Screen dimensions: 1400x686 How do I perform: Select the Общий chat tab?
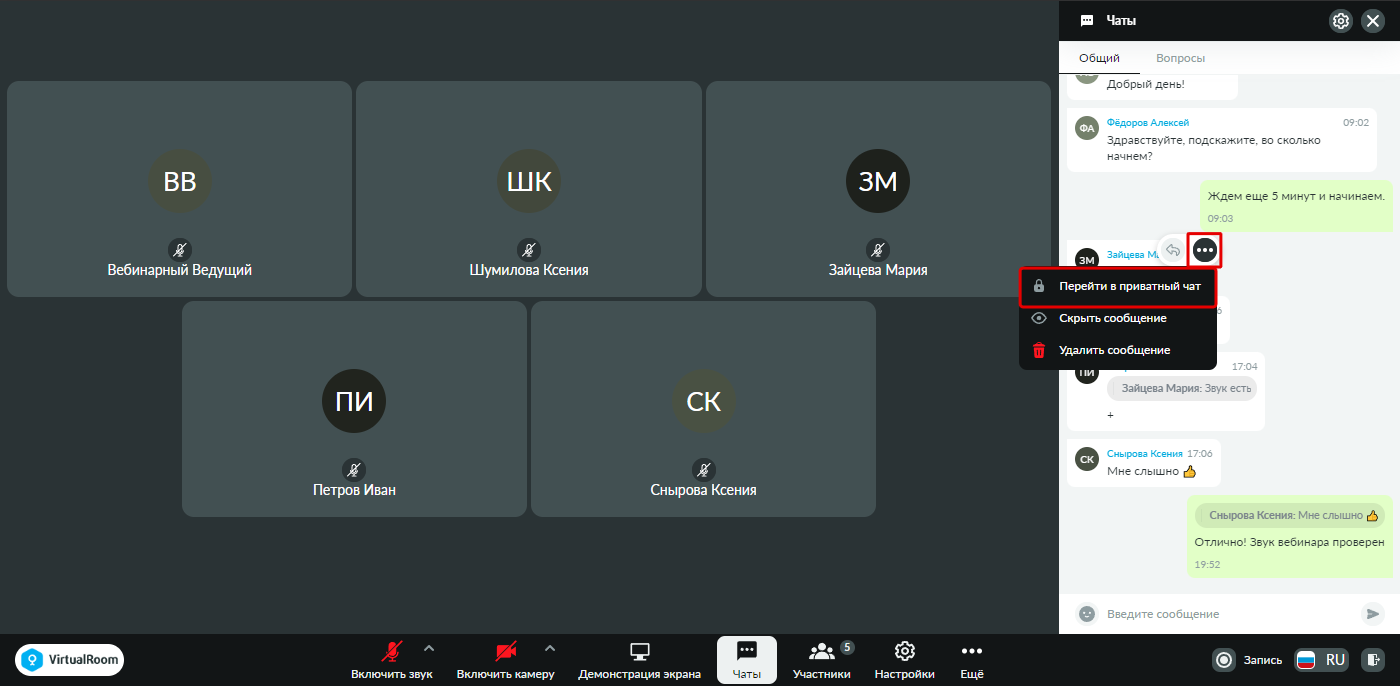1099,58
